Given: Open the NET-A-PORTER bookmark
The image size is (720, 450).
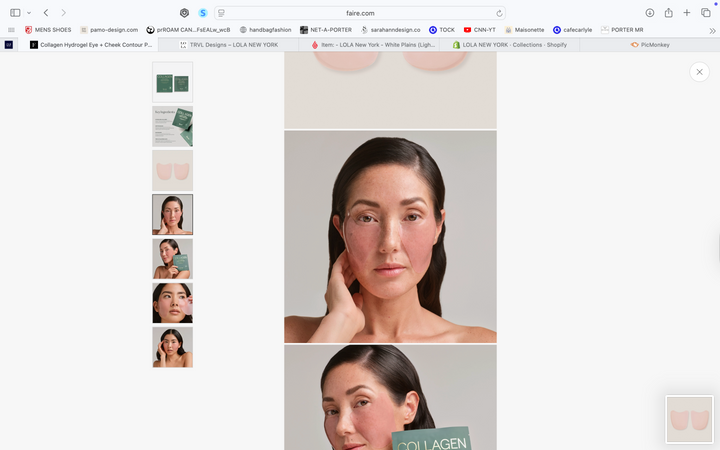Looking at the screenshot, I should 326,30.
